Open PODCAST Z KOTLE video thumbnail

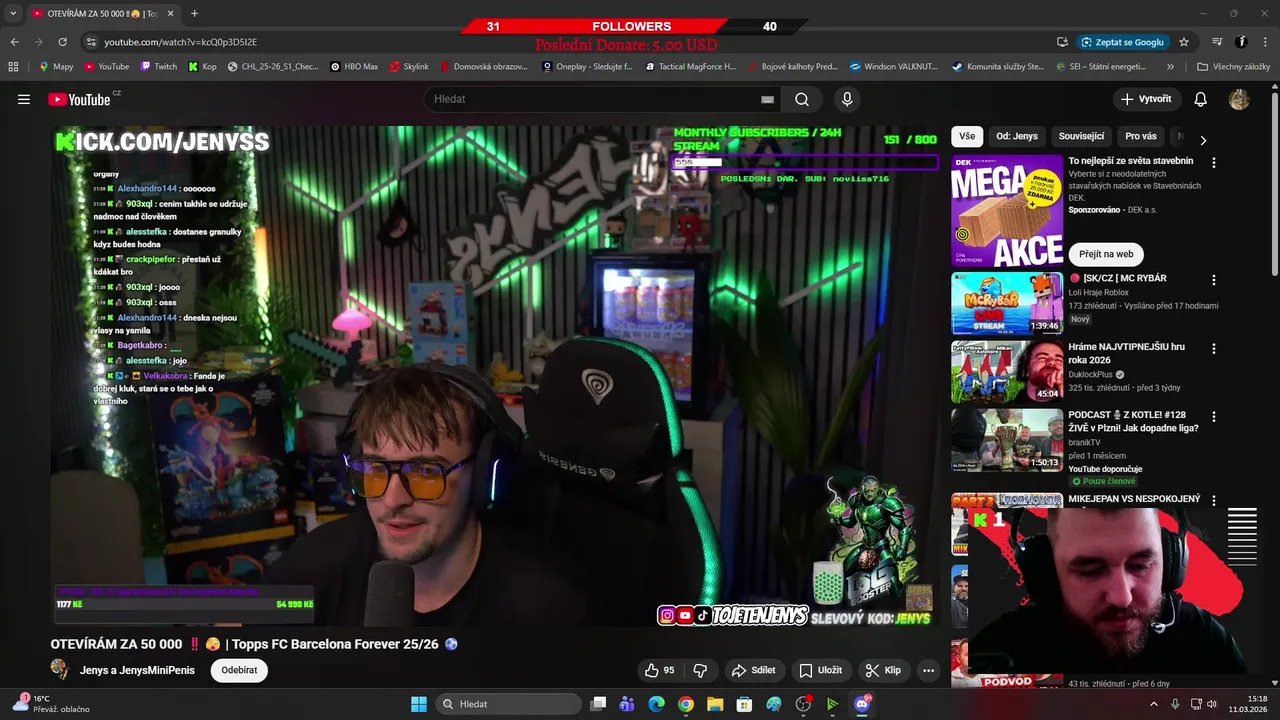pyautogui.click(x=1006, y=439)
